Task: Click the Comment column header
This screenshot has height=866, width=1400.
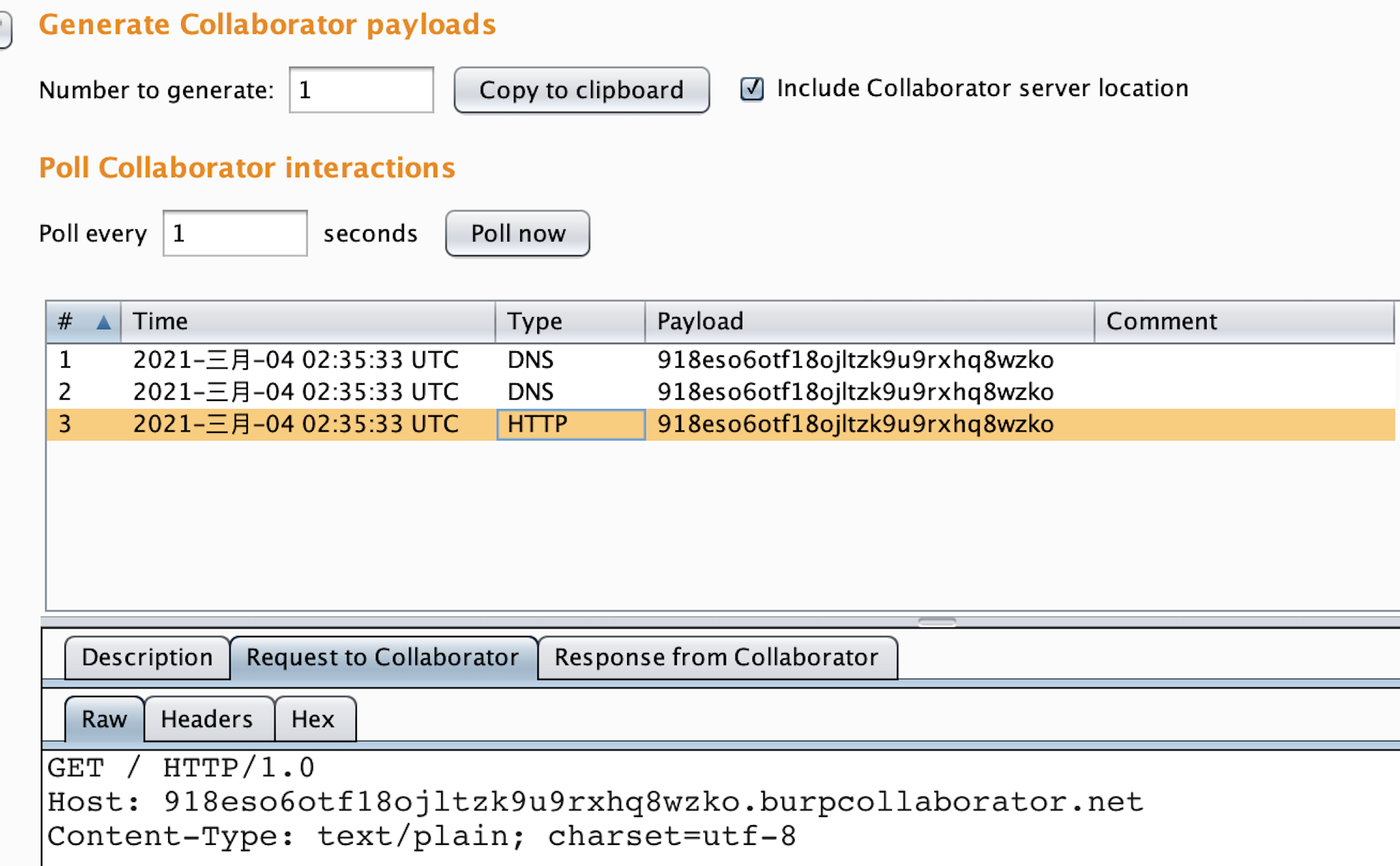Action: (x=1243, y=321)
